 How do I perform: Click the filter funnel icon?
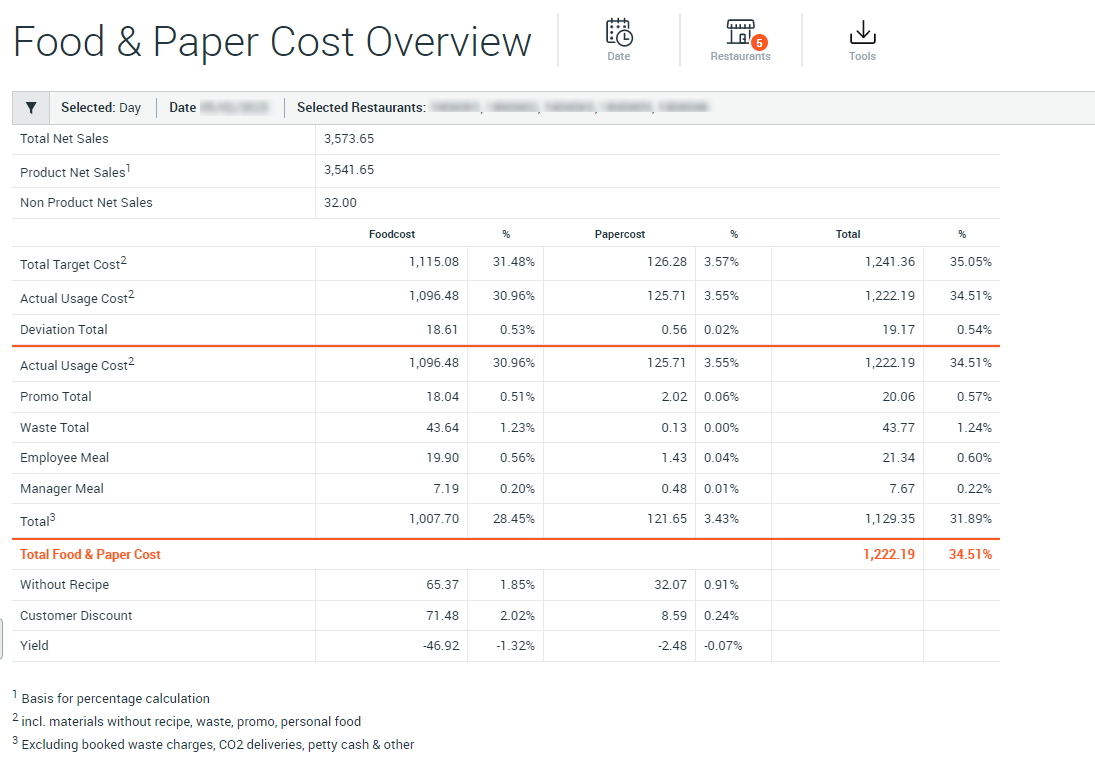(x=31, y=108)
